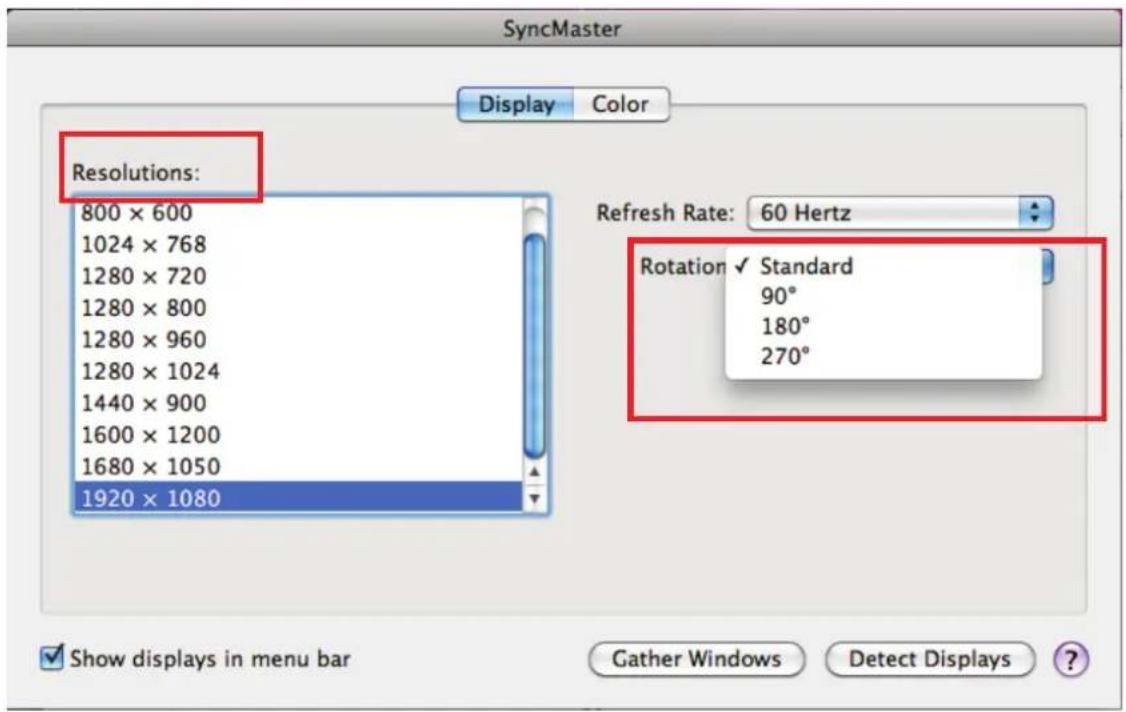
Task: Switch to the Color tab
Action: pos(620,104)
